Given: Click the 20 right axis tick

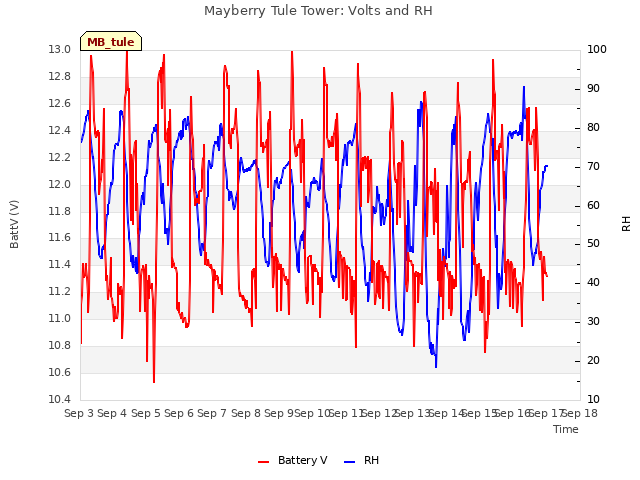Looking at the screenshot, I should point(593,360).
